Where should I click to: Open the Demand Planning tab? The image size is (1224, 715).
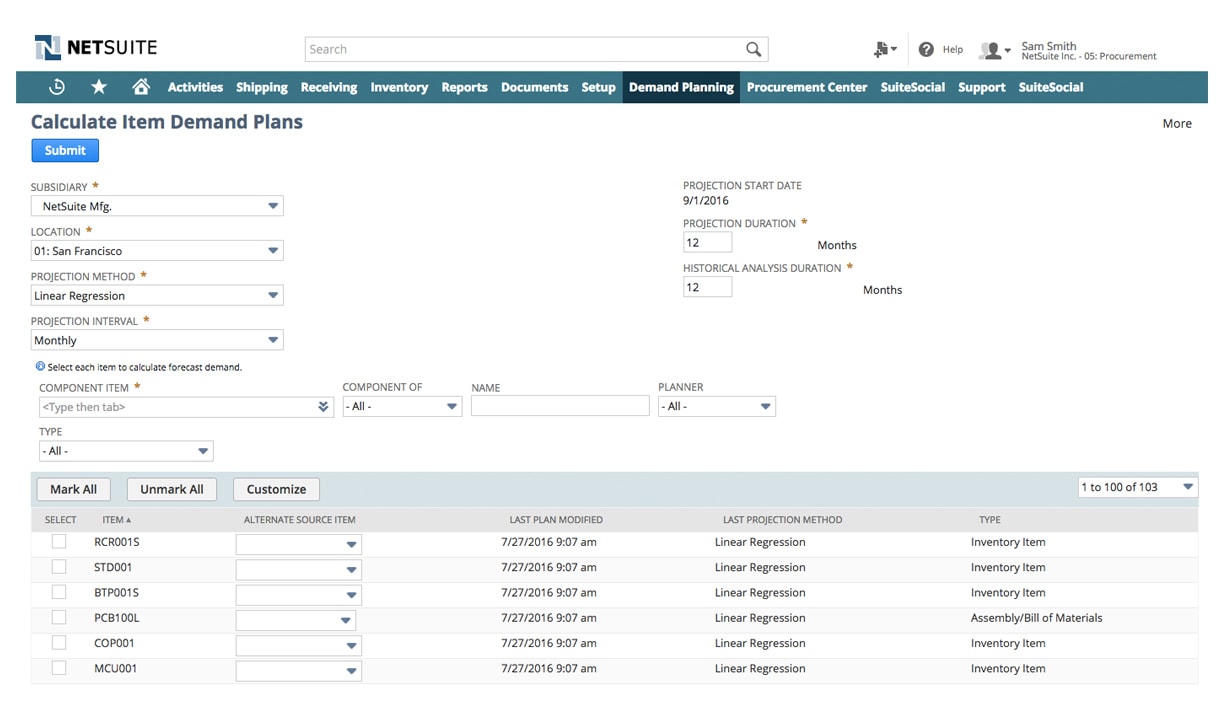681,87
